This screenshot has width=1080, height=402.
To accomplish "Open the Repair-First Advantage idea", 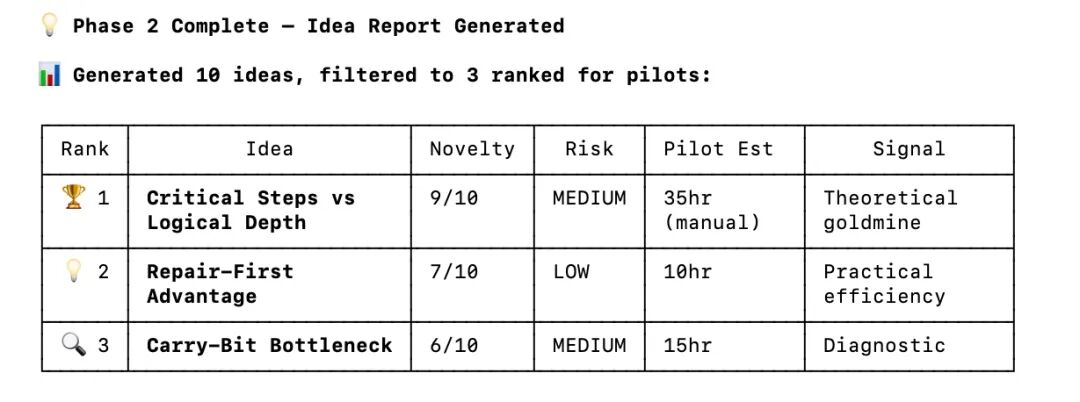I will (x=219, y=284).
